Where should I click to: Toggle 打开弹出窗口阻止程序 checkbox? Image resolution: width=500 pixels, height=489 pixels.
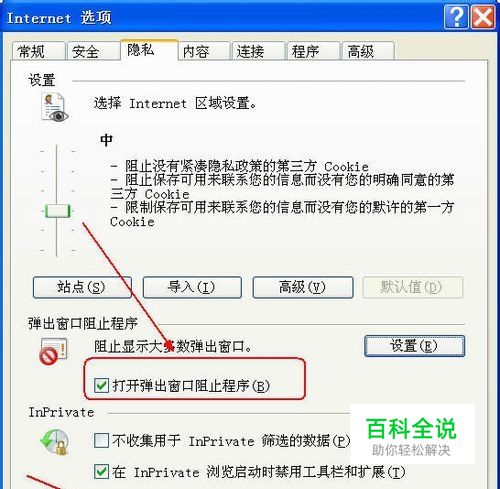(x=101, y=386)
